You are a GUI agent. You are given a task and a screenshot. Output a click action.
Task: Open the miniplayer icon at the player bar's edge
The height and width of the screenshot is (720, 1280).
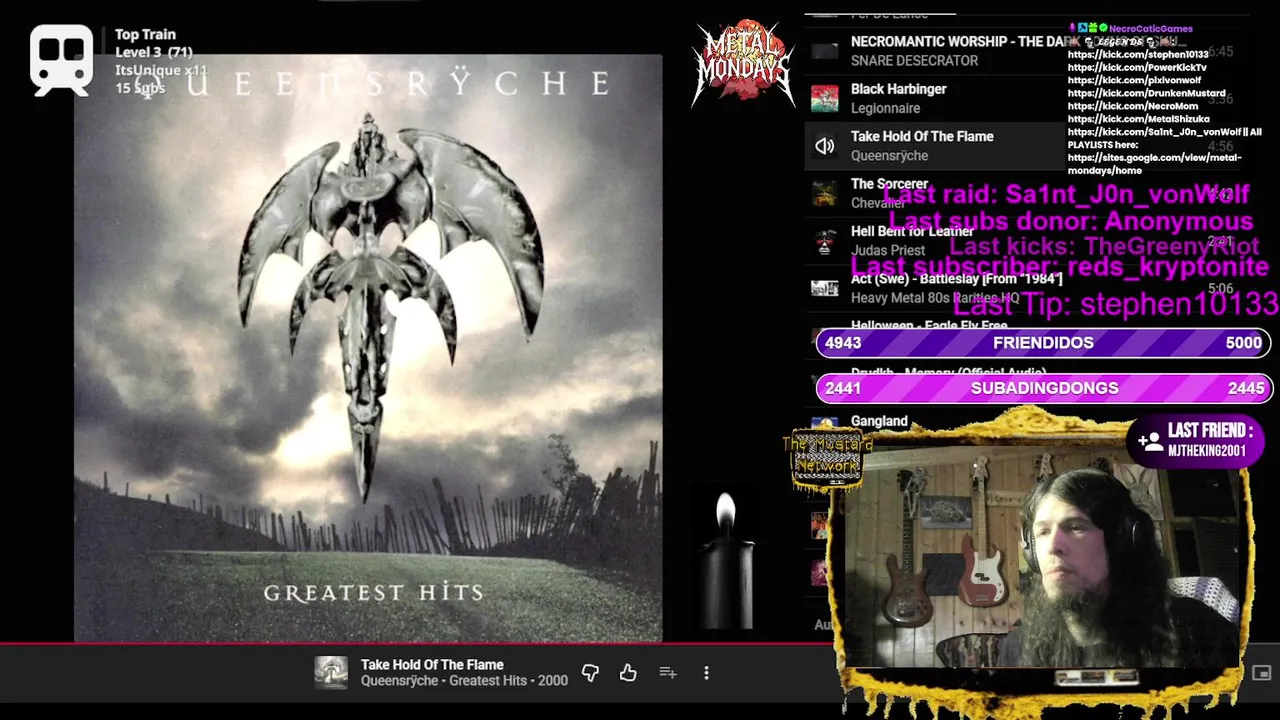coord(1261,674)
